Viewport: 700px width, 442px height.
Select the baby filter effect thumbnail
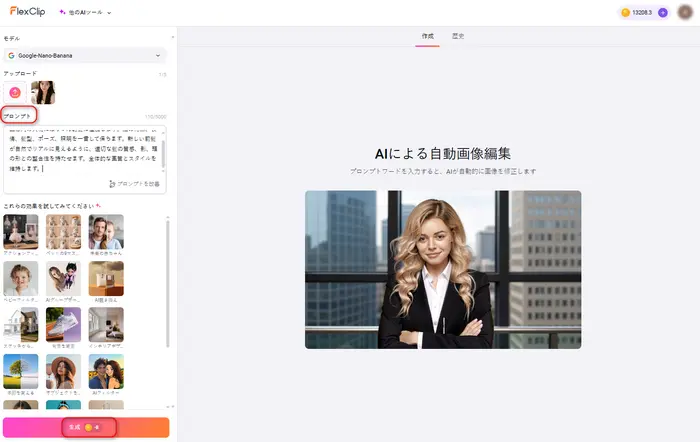[21, 279]
